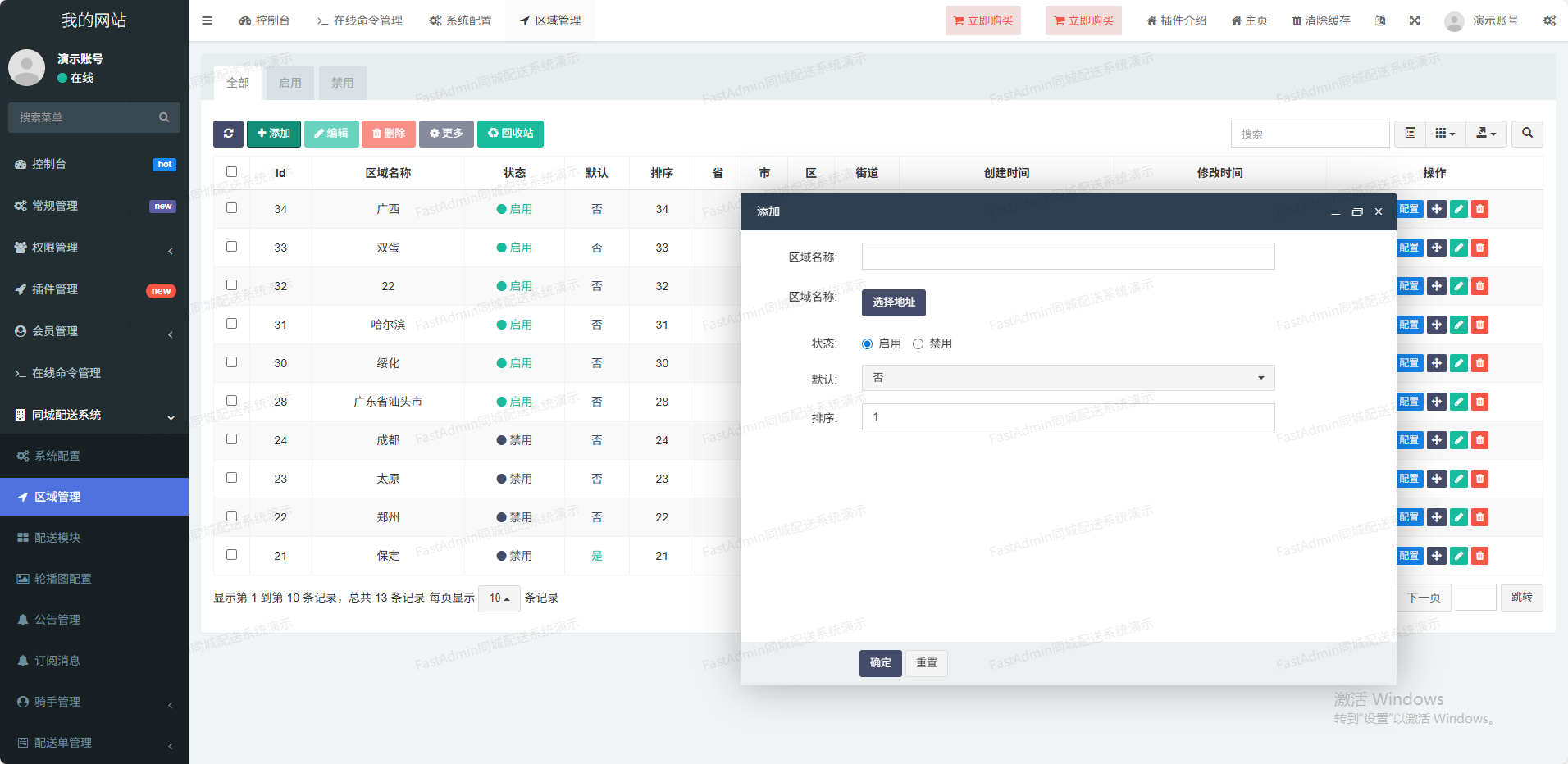The height and width of the screenshot is (764, 1568).
Task: Click the red delete trash icon for row 33
Action: pos(1479,248)
